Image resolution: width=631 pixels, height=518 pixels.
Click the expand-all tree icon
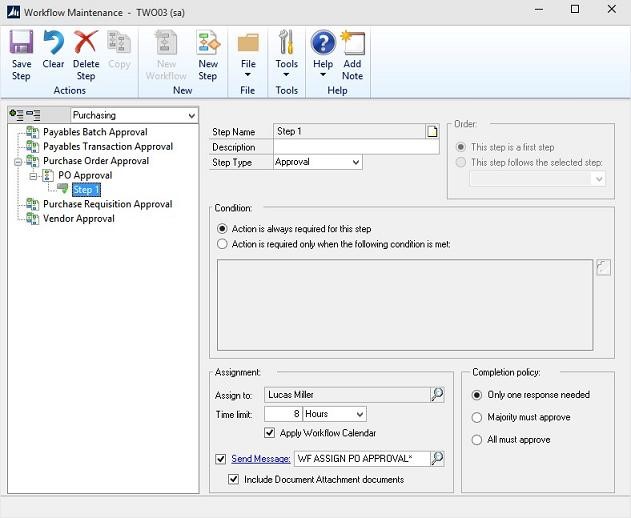(16, 115)
